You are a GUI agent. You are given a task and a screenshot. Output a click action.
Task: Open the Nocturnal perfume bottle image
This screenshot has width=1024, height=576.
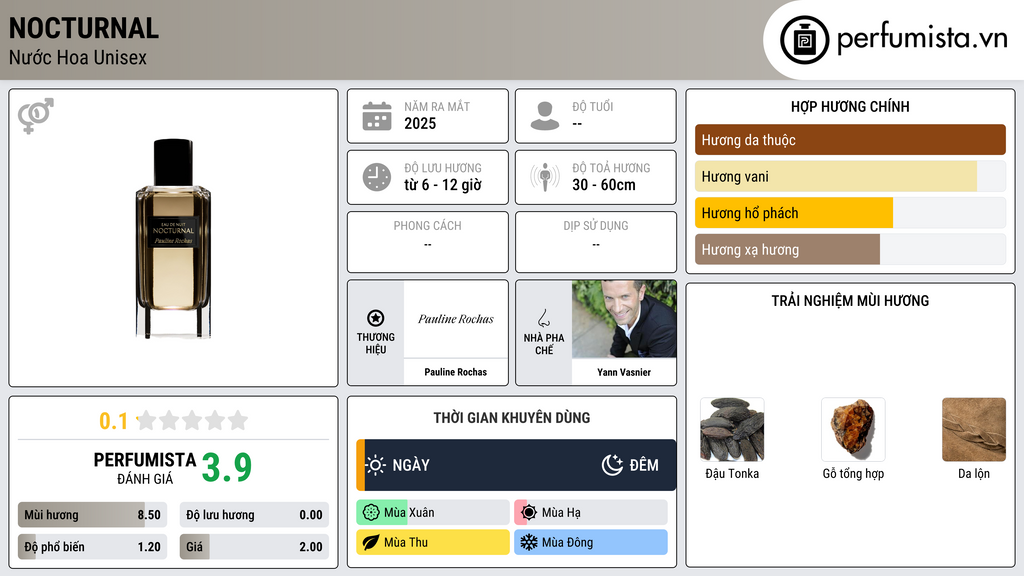click(x=173, y=238)
